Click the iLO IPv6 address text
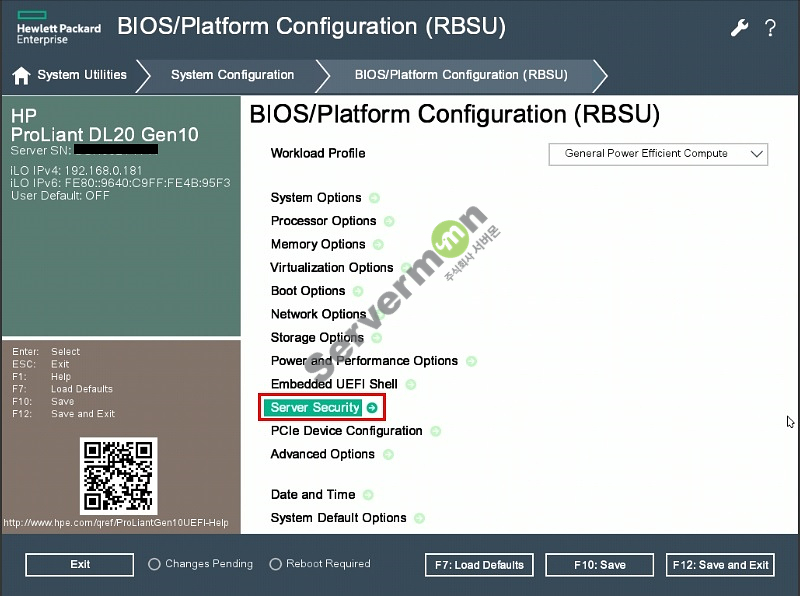The width and height of the screenshot is (800, 596). click(120, 183)
